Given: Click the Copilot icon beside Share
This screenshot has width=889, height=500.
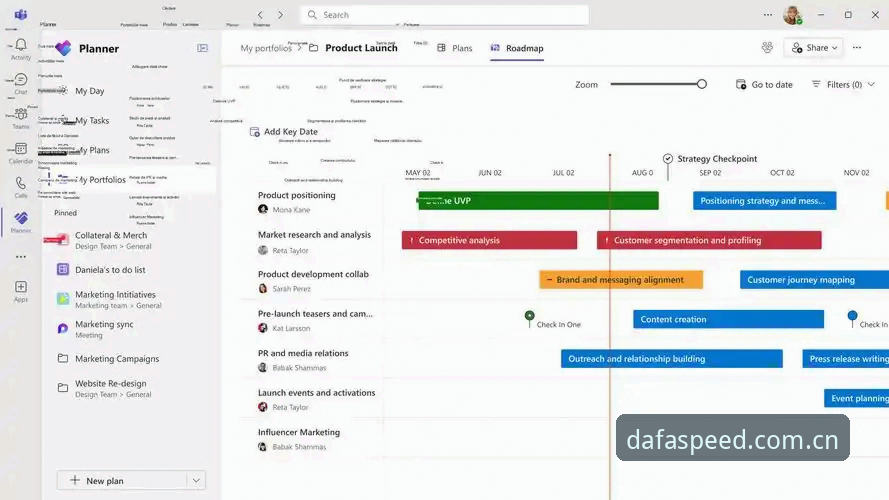Looking at the screenshot, I should coord(767,48).
